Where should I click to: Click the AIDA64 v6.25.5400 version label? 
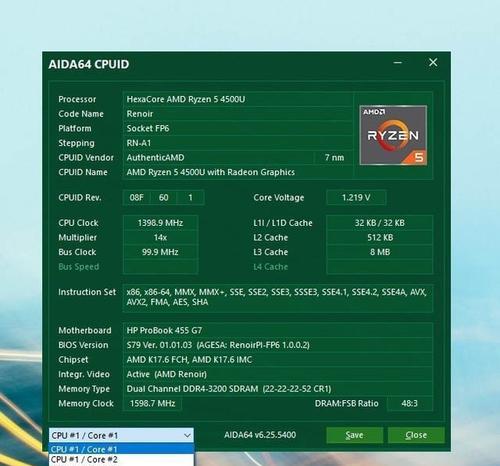point(260,435)
